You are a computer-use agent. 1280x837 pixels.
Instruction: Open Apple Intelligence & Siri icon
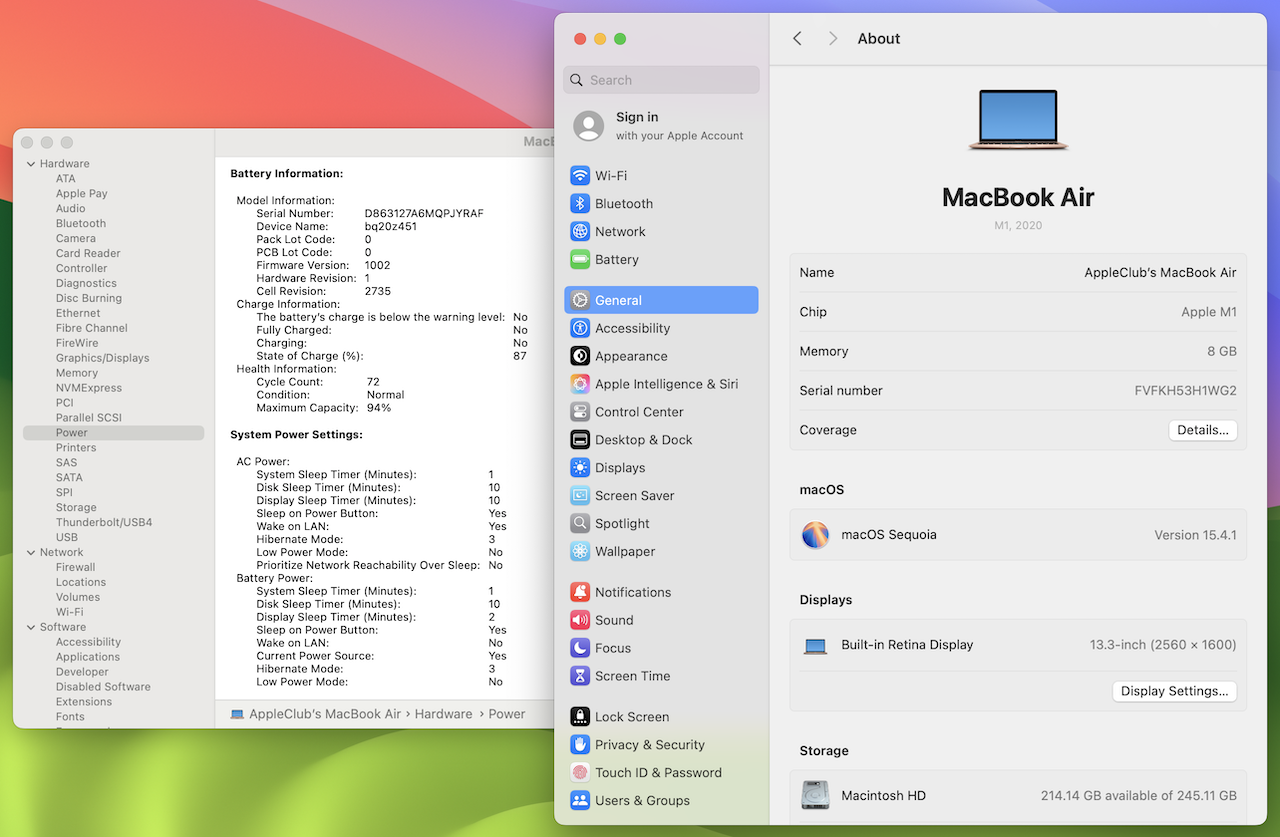(580, 384)
